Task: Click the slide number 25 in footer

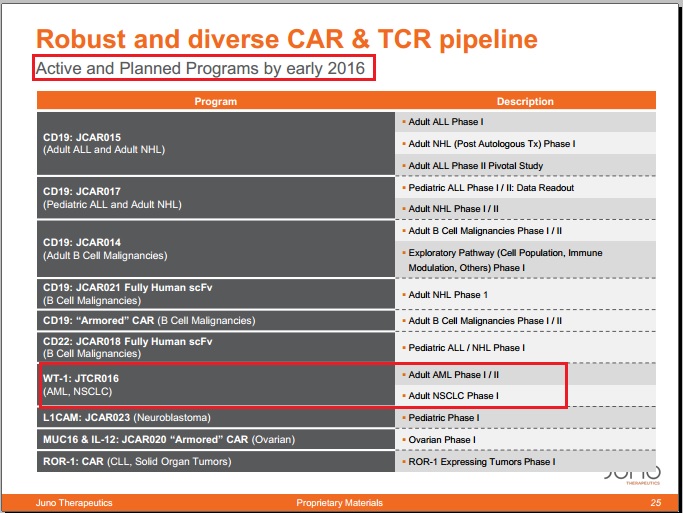Action: pyautogui.click(x=655, y=502)
